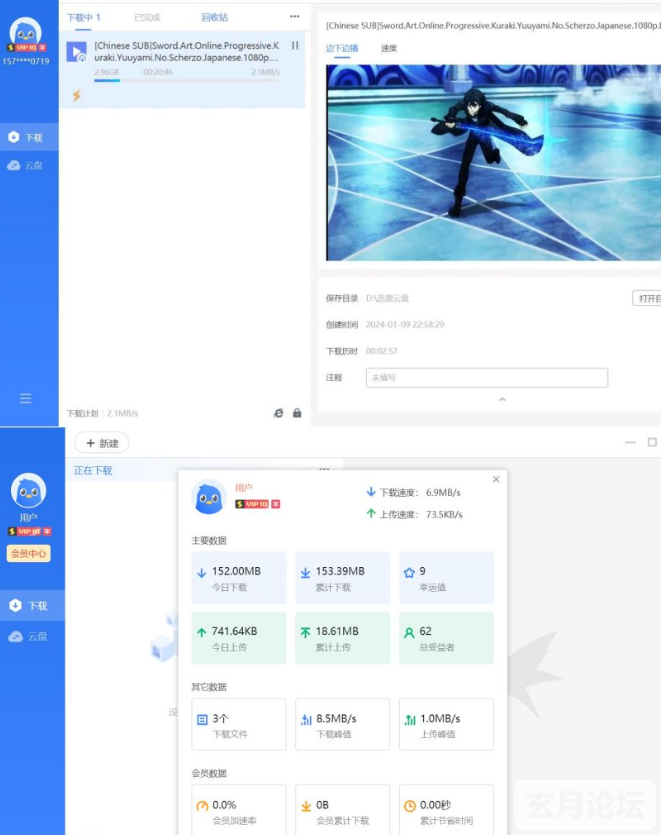Click the video file icon in download list
661x835 pixels.
(x=76, y=52)
